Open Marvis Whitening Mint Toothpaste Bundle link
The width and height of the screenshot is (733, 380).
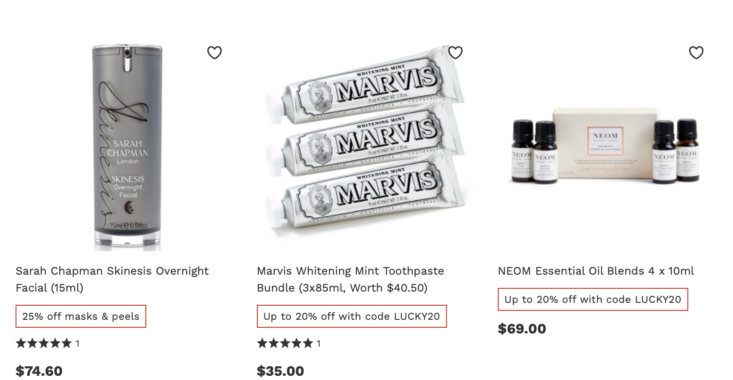click(x=351, y=279)
